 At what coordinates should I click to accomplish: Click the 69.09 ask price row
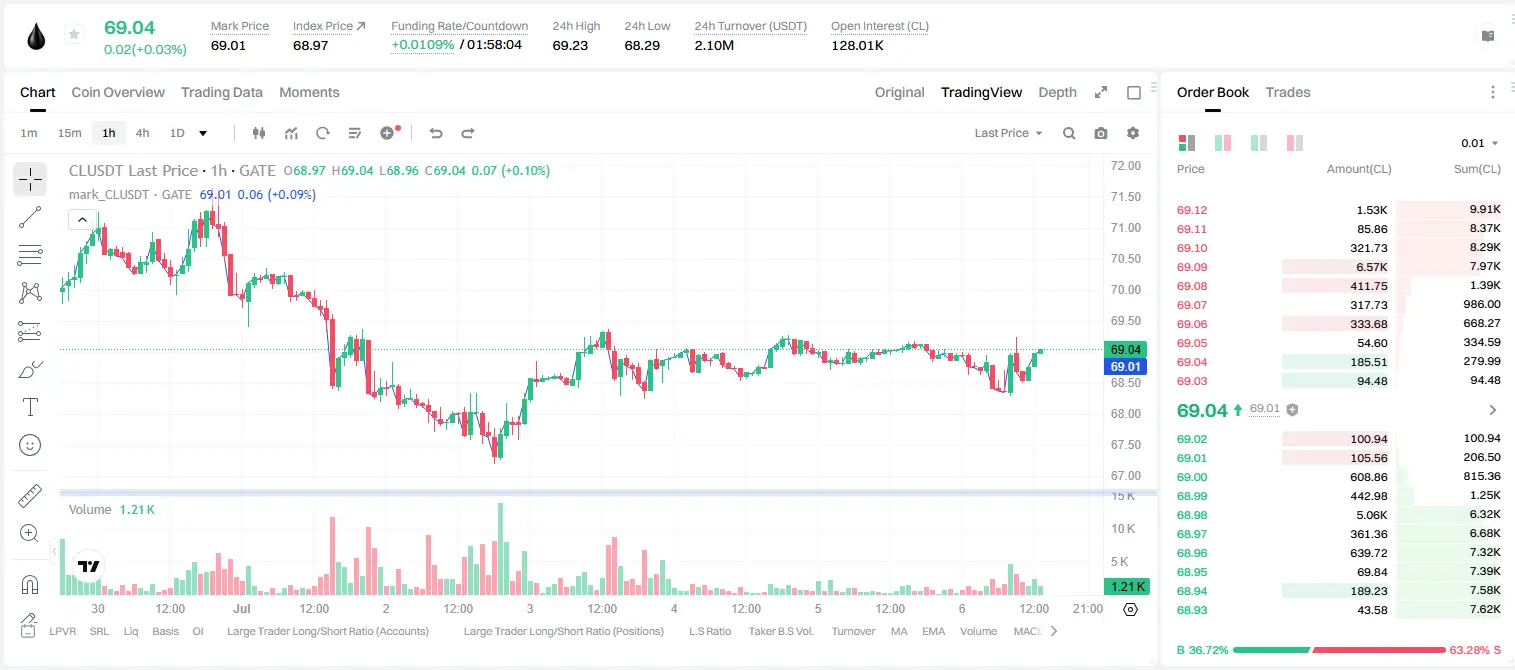(x=1339, y=267)
